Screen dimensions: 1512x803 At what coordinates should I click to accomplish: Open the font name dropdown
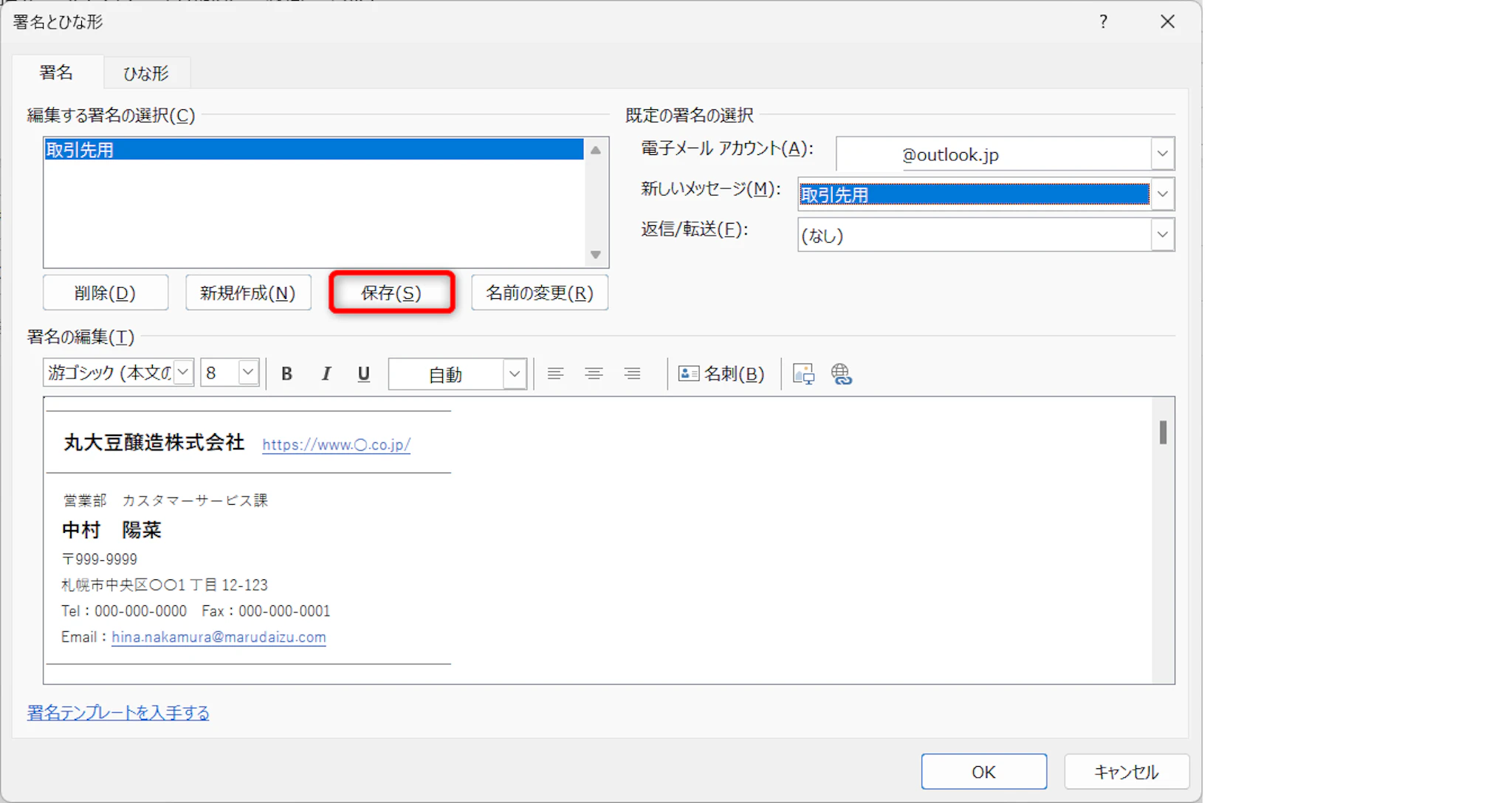[184, 373]
